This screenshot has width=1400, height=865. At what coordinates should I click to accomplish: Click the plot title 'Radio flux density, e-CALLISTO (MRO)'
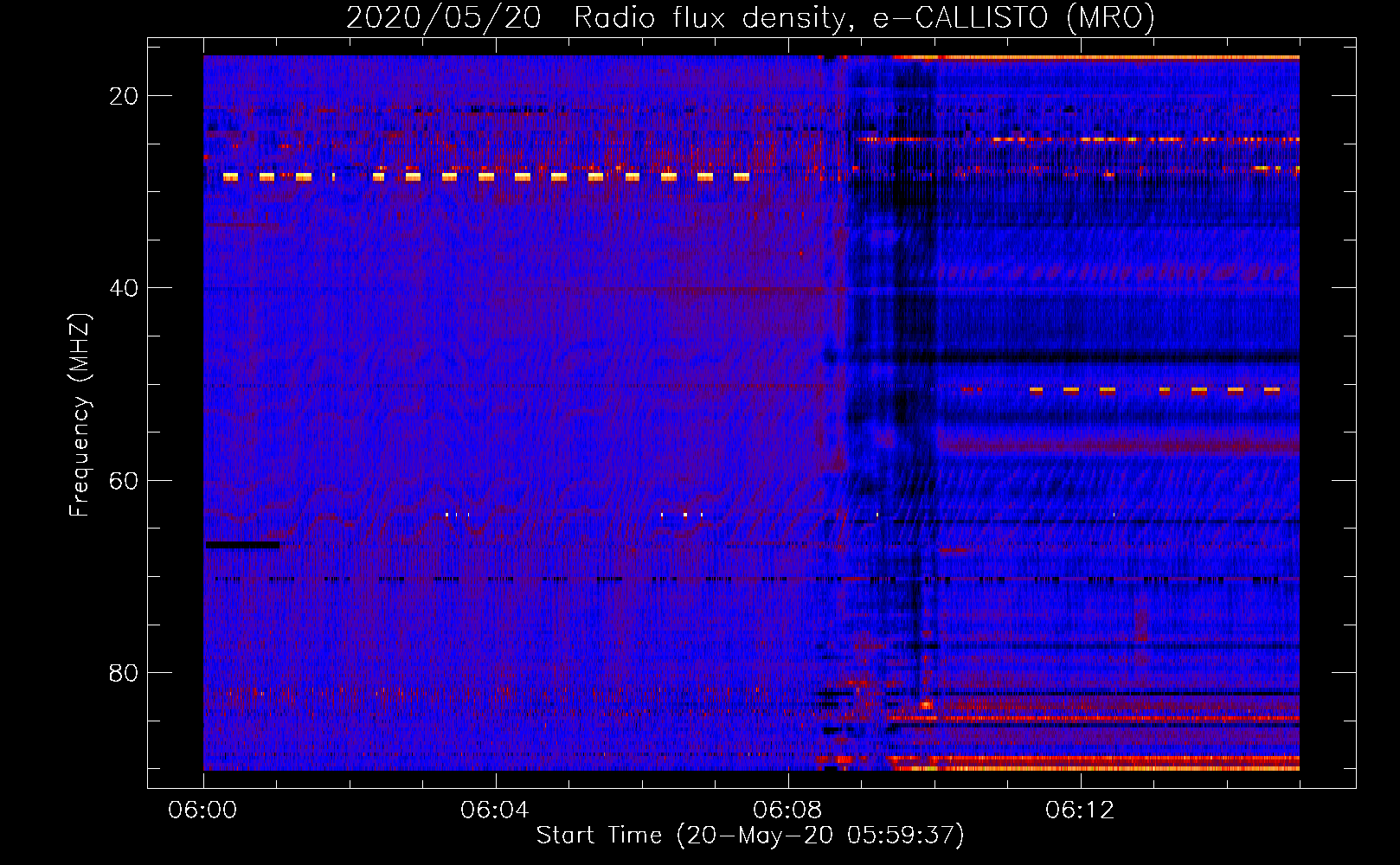pos(864,18)
